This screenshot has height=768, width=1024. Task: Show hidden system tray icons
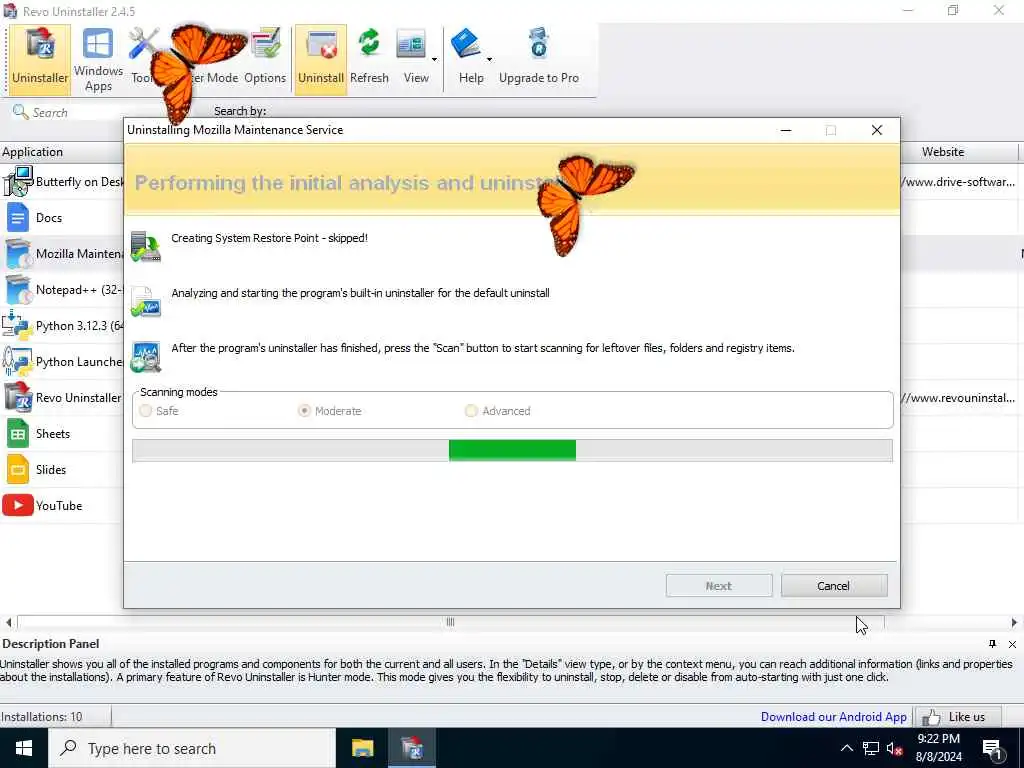coord(846,748)
